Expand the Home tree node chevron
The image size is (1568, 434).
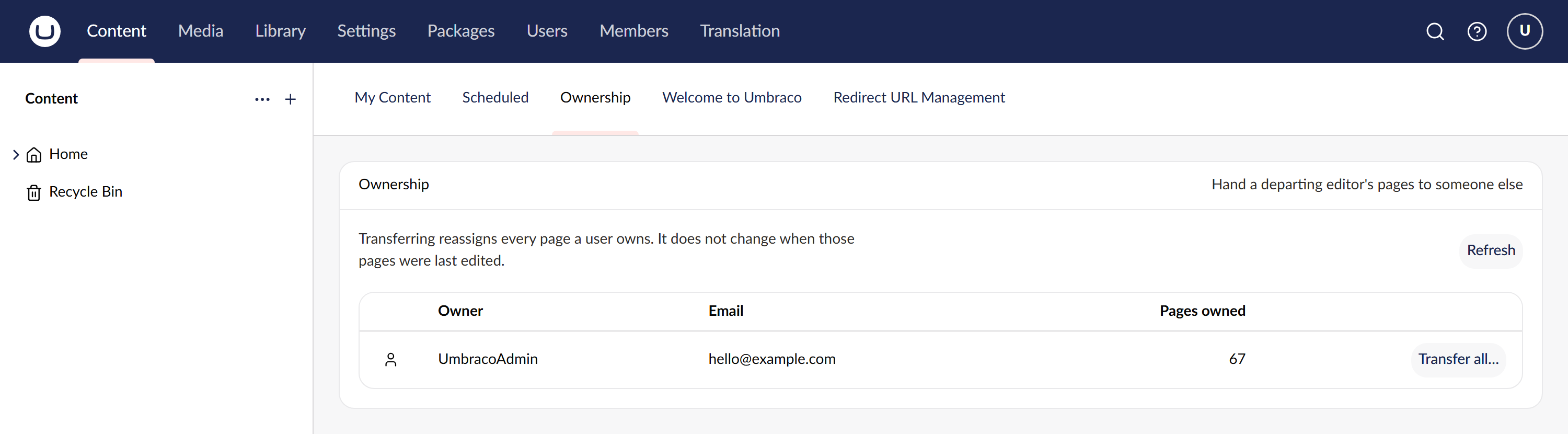[x=16, y=155]
